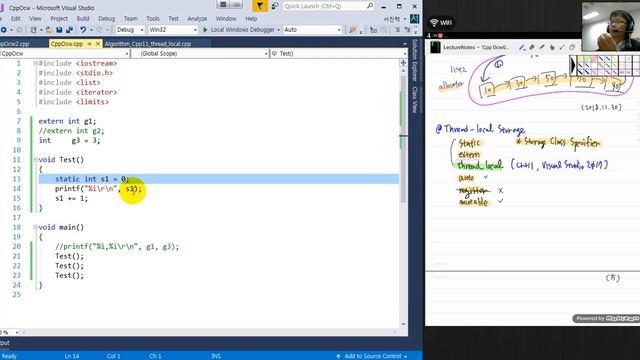Collapse the void main() function block
Screen dimensions: 640x360
pos(36,227)
